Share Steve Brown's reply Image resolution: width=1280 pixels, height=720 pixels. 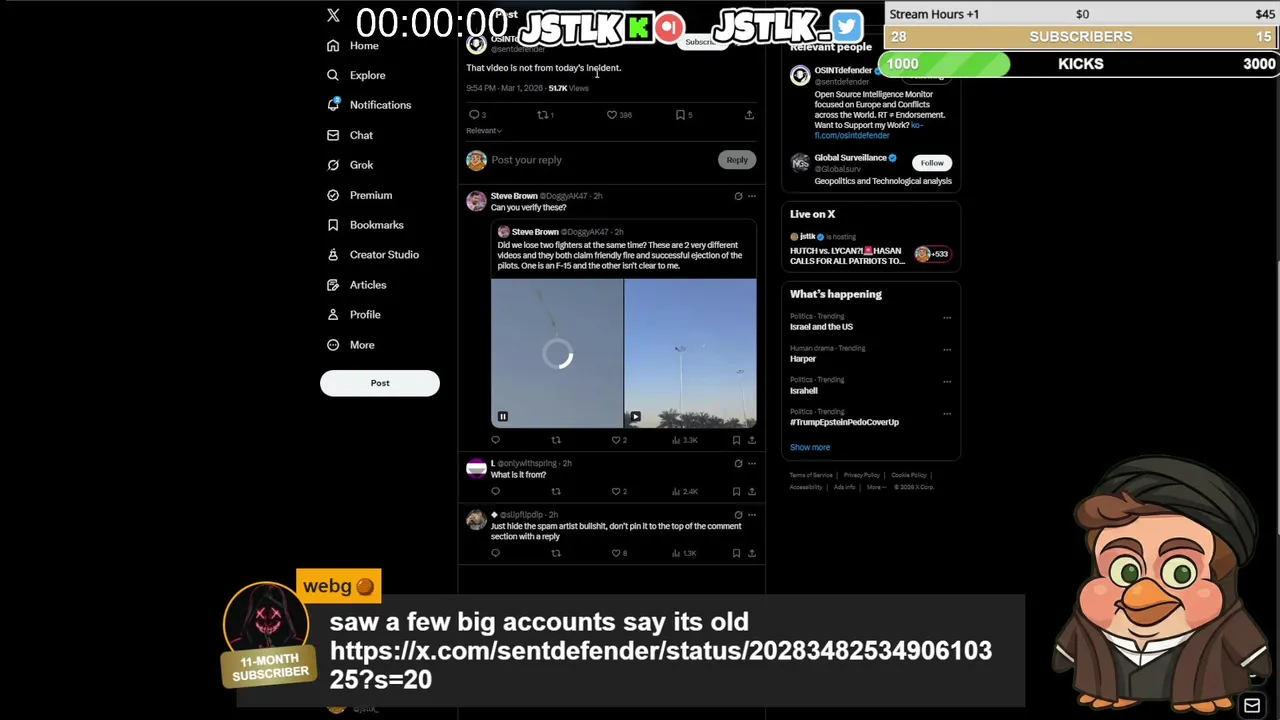(752, 440)
